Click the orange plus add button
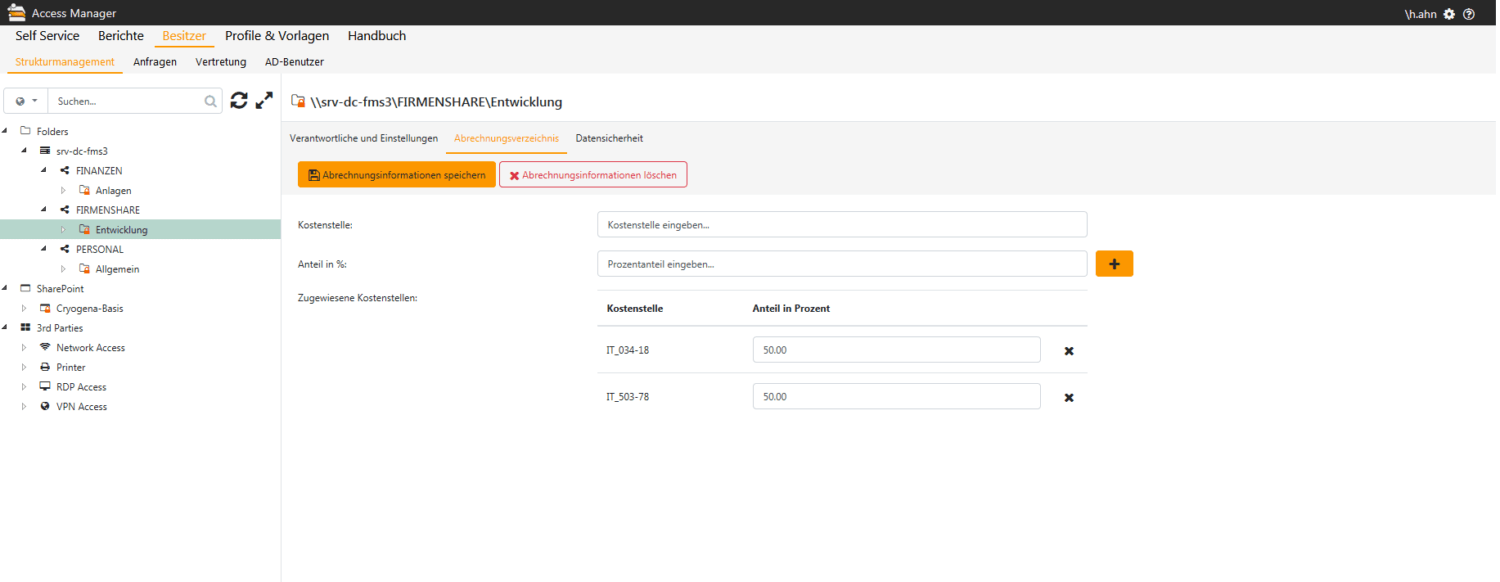Screen dimensions: 1500x582 tap(1114, 264)
